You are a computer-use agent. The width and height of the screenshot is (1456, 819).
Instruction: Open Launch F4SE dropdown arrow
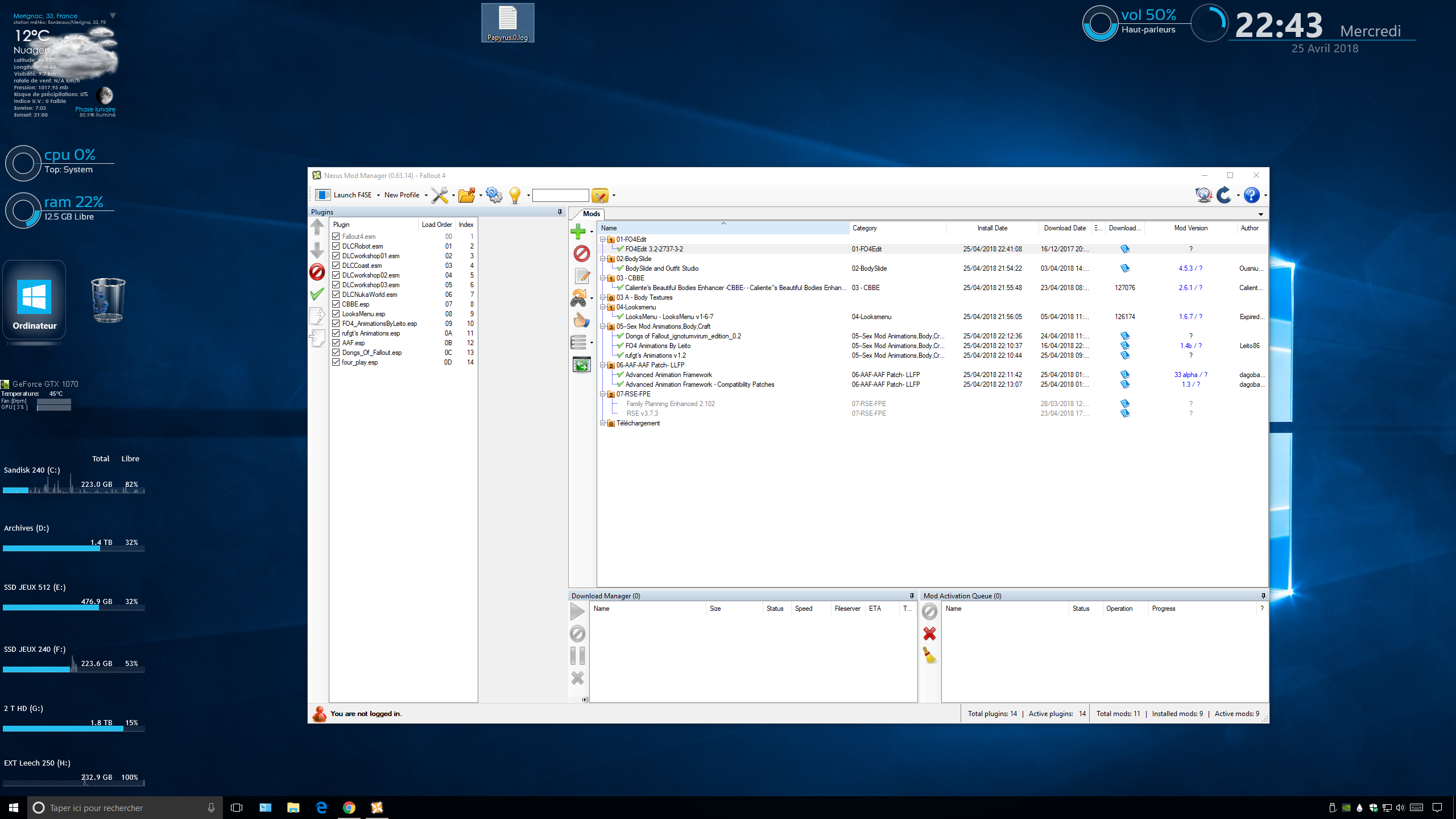click(x=378, y=196)
